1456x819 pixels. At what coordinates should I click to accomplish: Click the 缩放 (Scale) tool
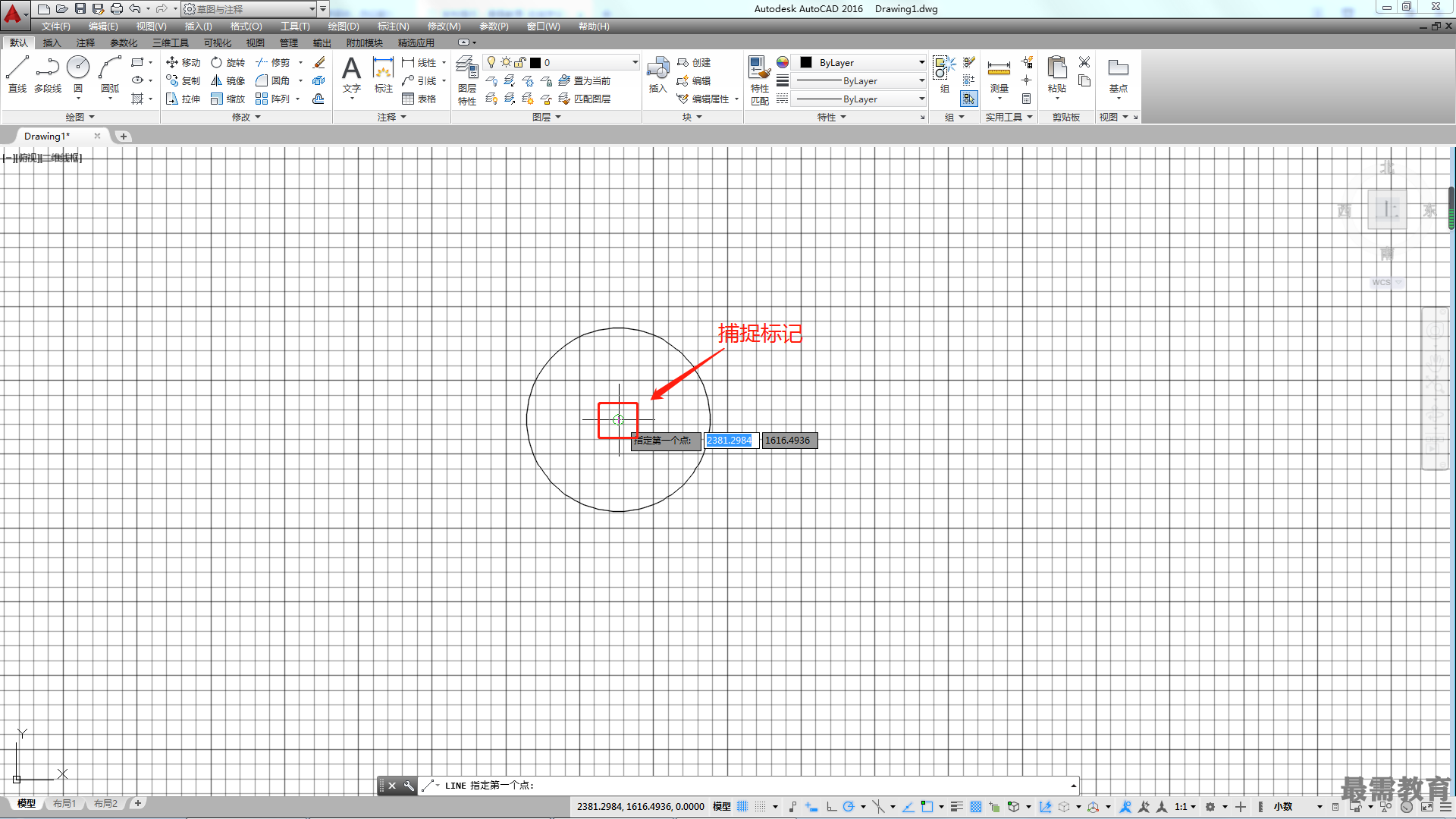(227, 99)
